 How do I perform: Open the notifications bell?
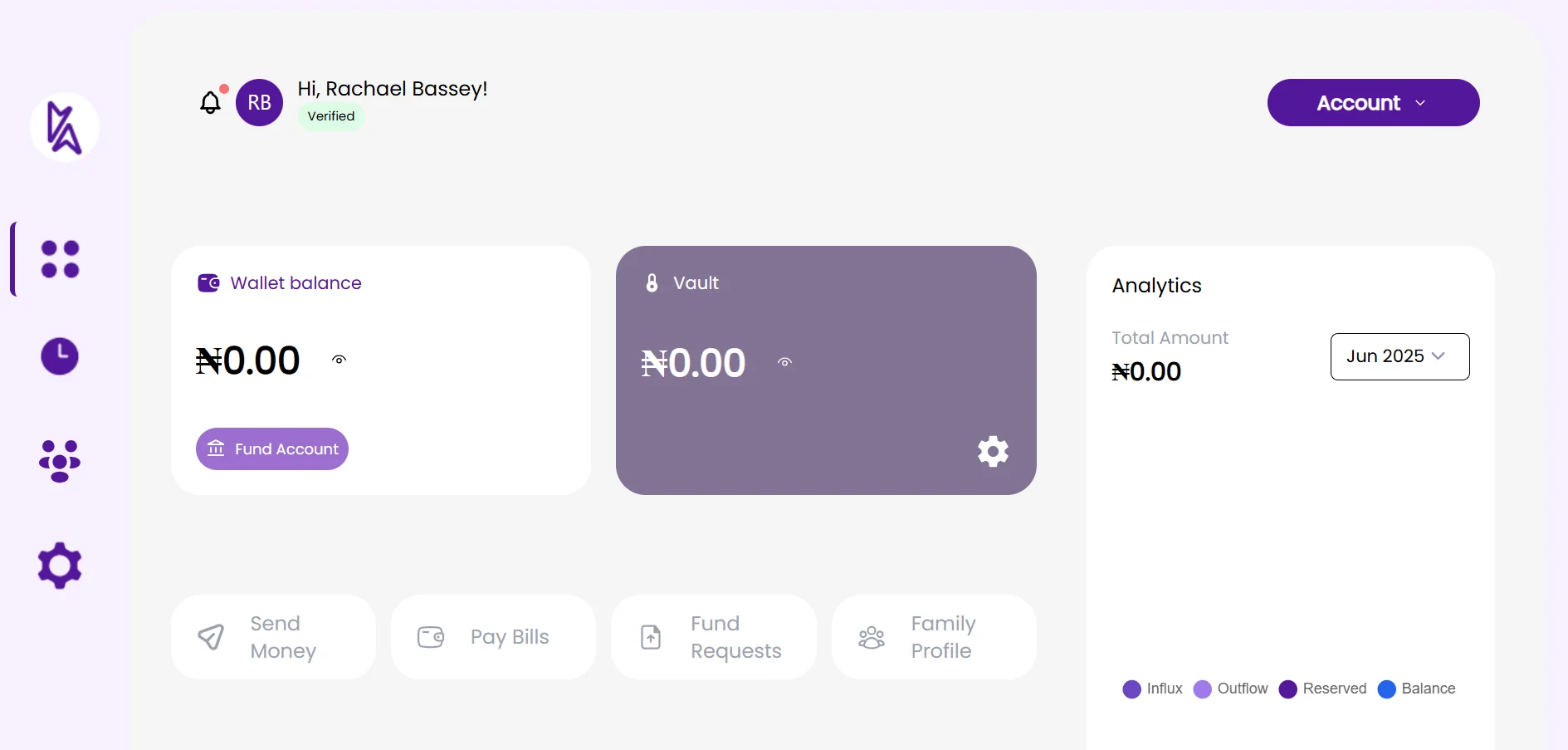coord(211,102)
